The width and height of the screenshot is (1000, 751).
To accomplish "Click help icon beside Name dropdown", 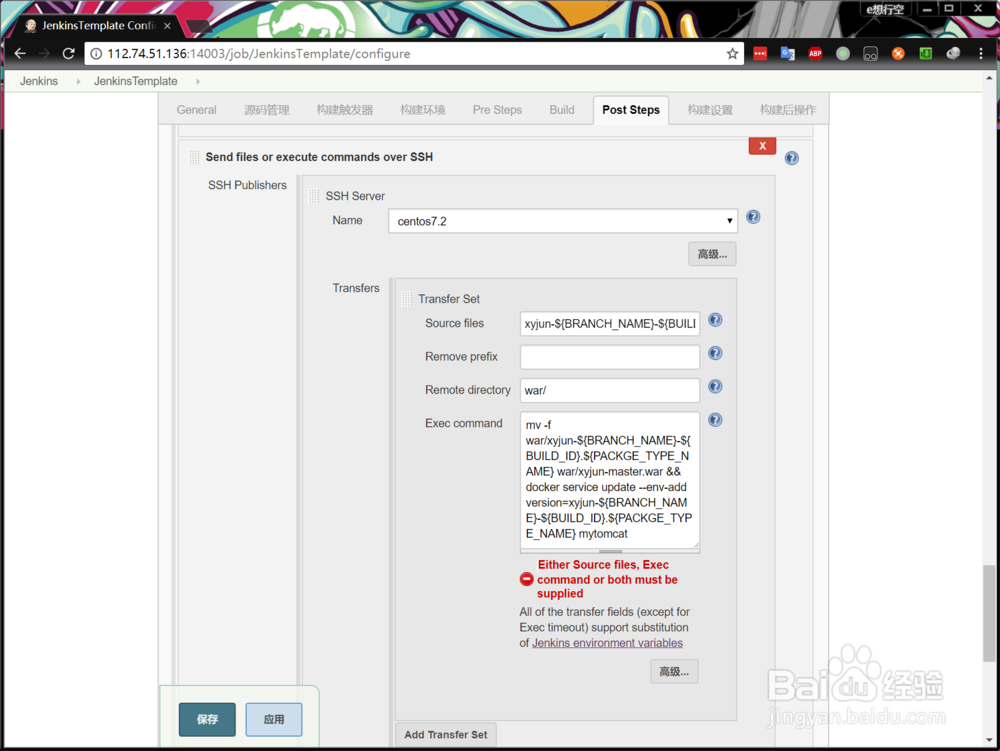I will click(x=753, y=217).
